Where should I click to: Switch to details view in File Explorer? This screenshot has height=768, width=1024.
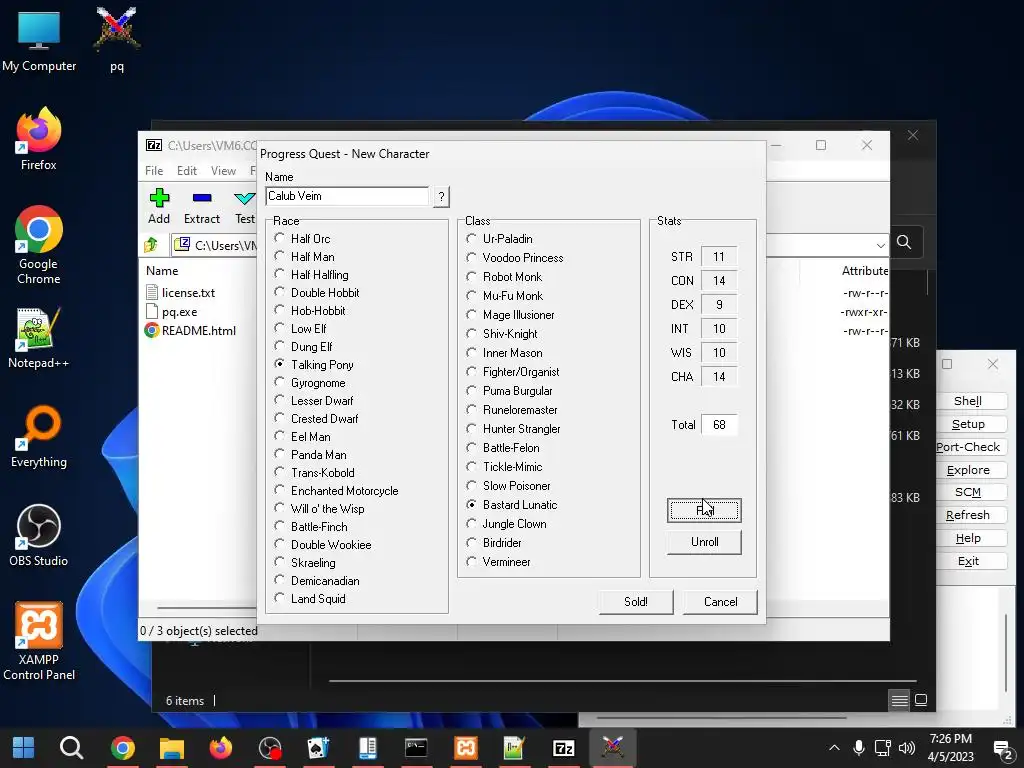[899, 700]
